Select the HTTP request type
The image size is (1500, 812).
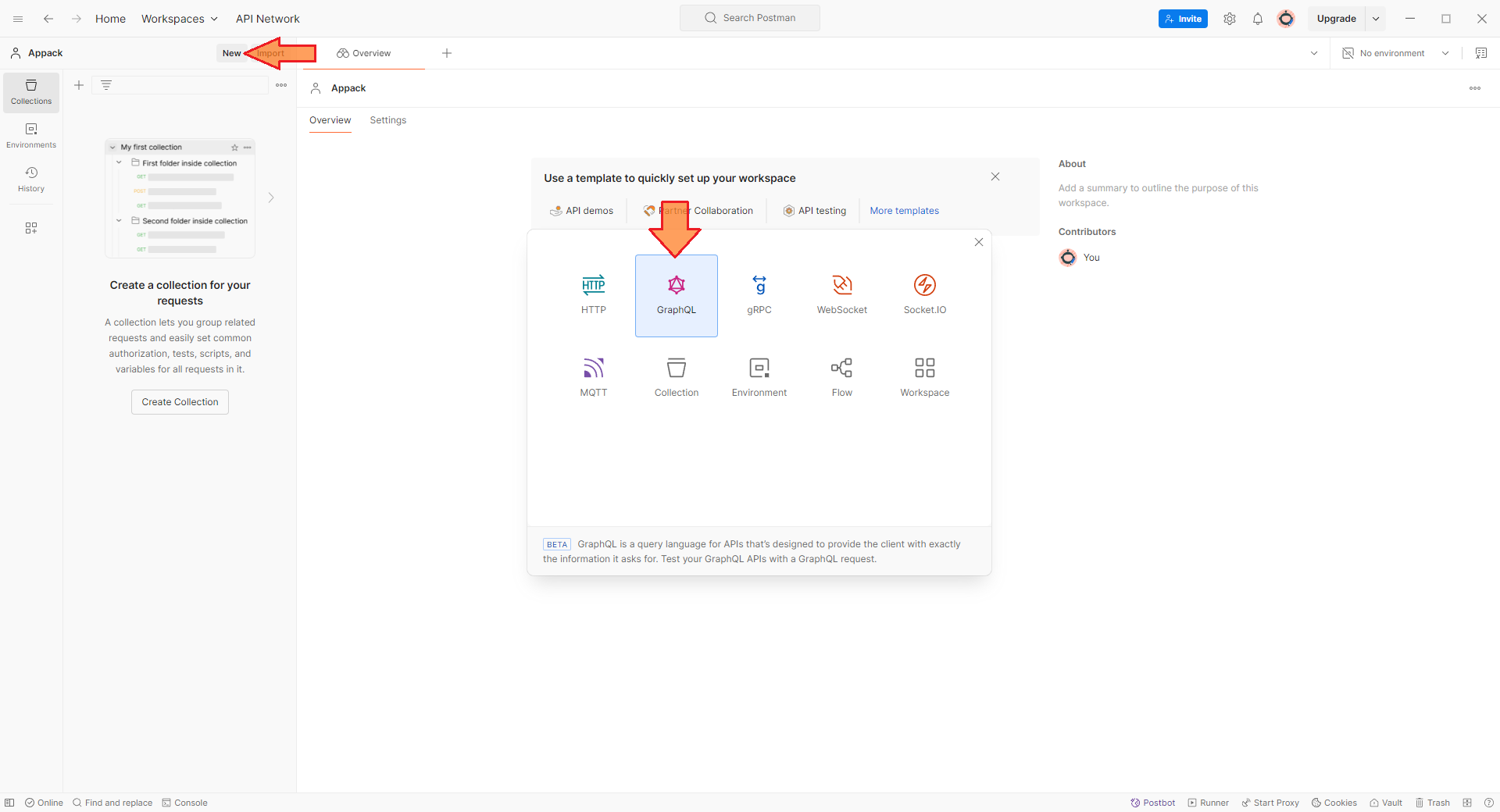594,295
